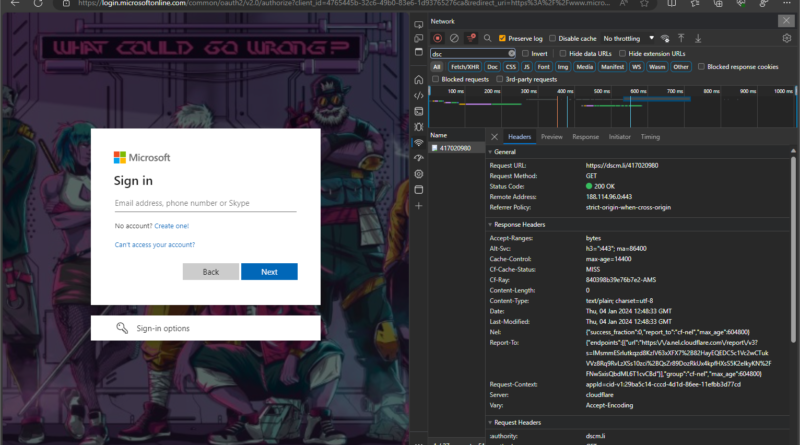Enable Hide extension URLs

click(622, 54)
